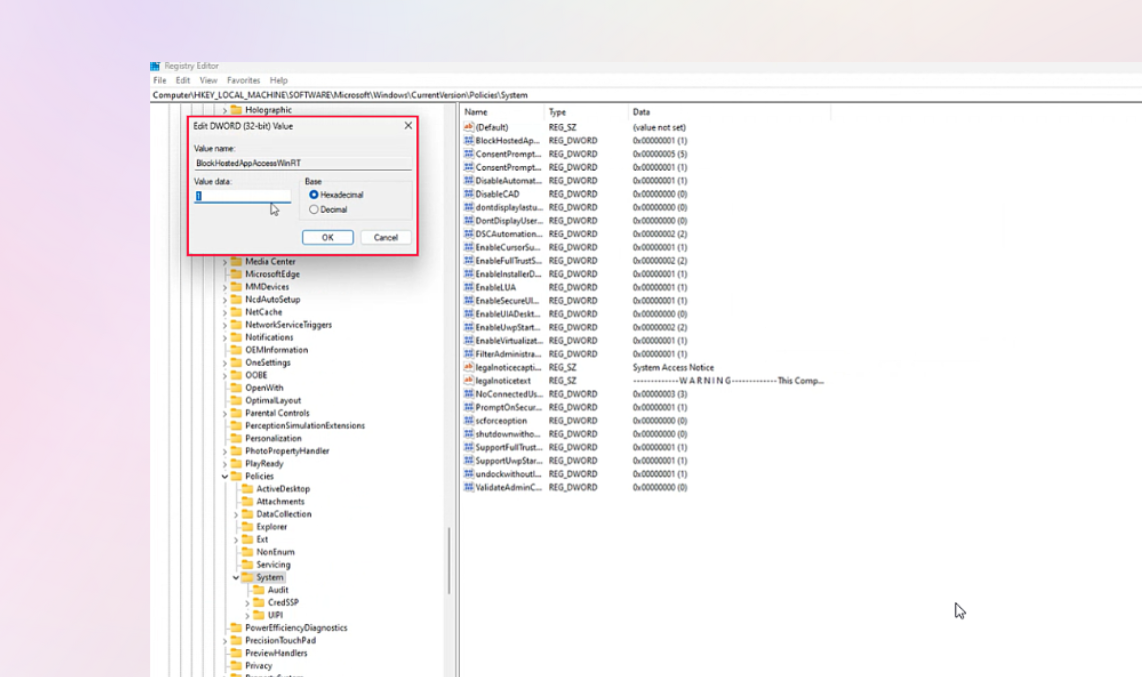Open the View menu

(x=208, y=80)
